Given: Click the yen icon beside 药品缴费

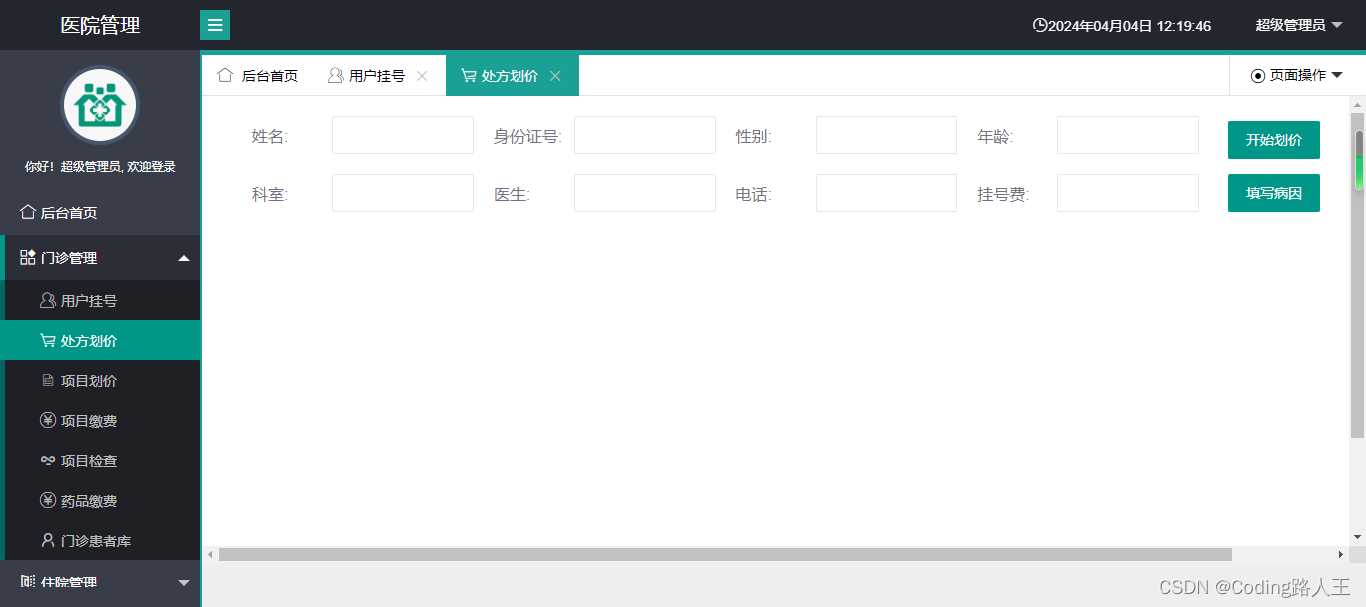Looking at the screenshot, I should click(47, 501).
